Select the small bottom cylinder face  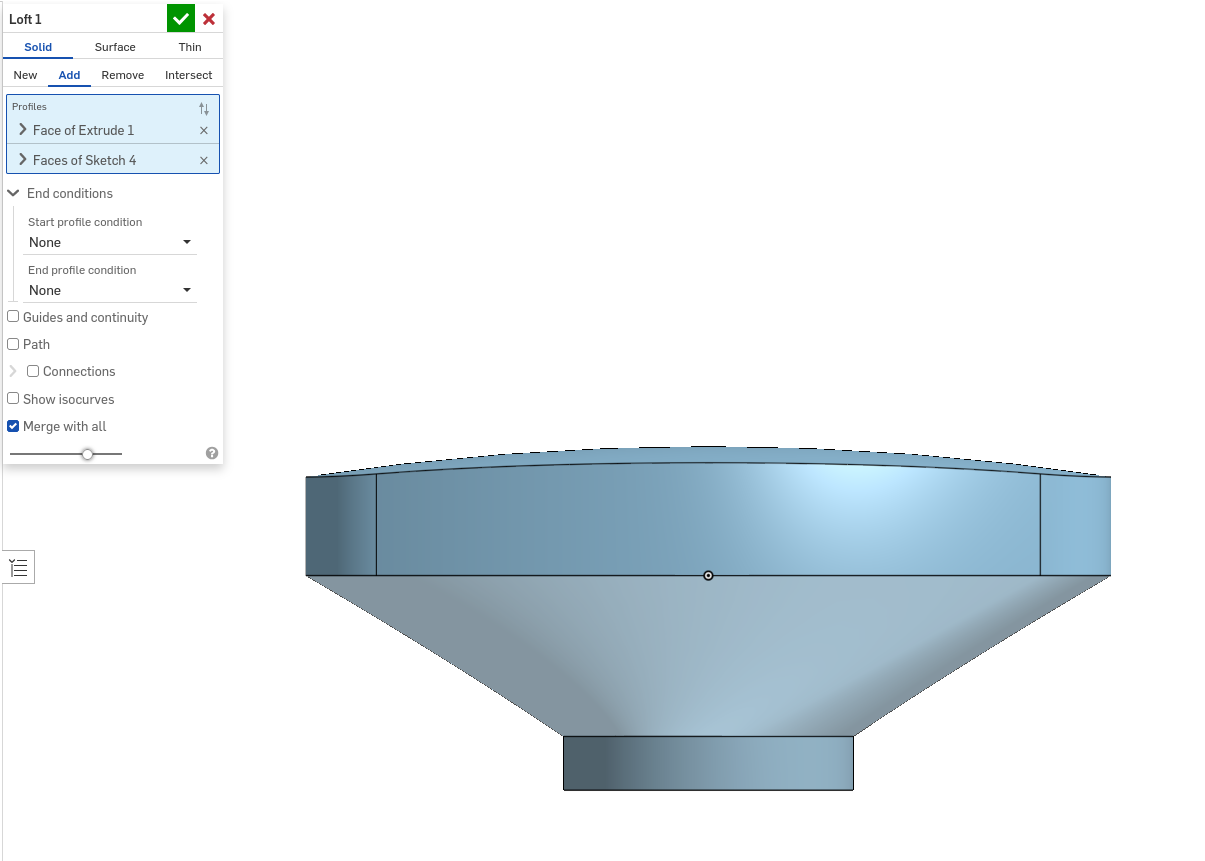[x=708, y=763]
